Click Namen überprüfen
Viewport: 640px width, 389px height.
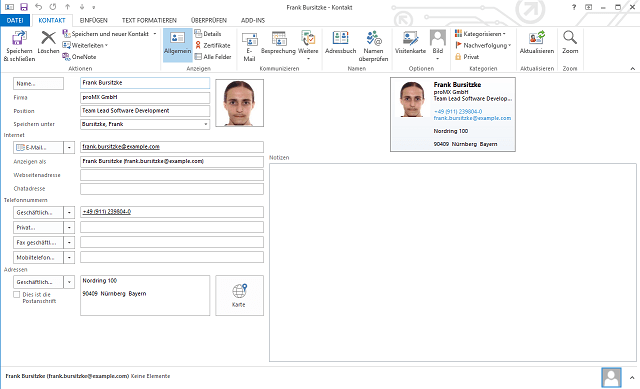coord(373,46)
